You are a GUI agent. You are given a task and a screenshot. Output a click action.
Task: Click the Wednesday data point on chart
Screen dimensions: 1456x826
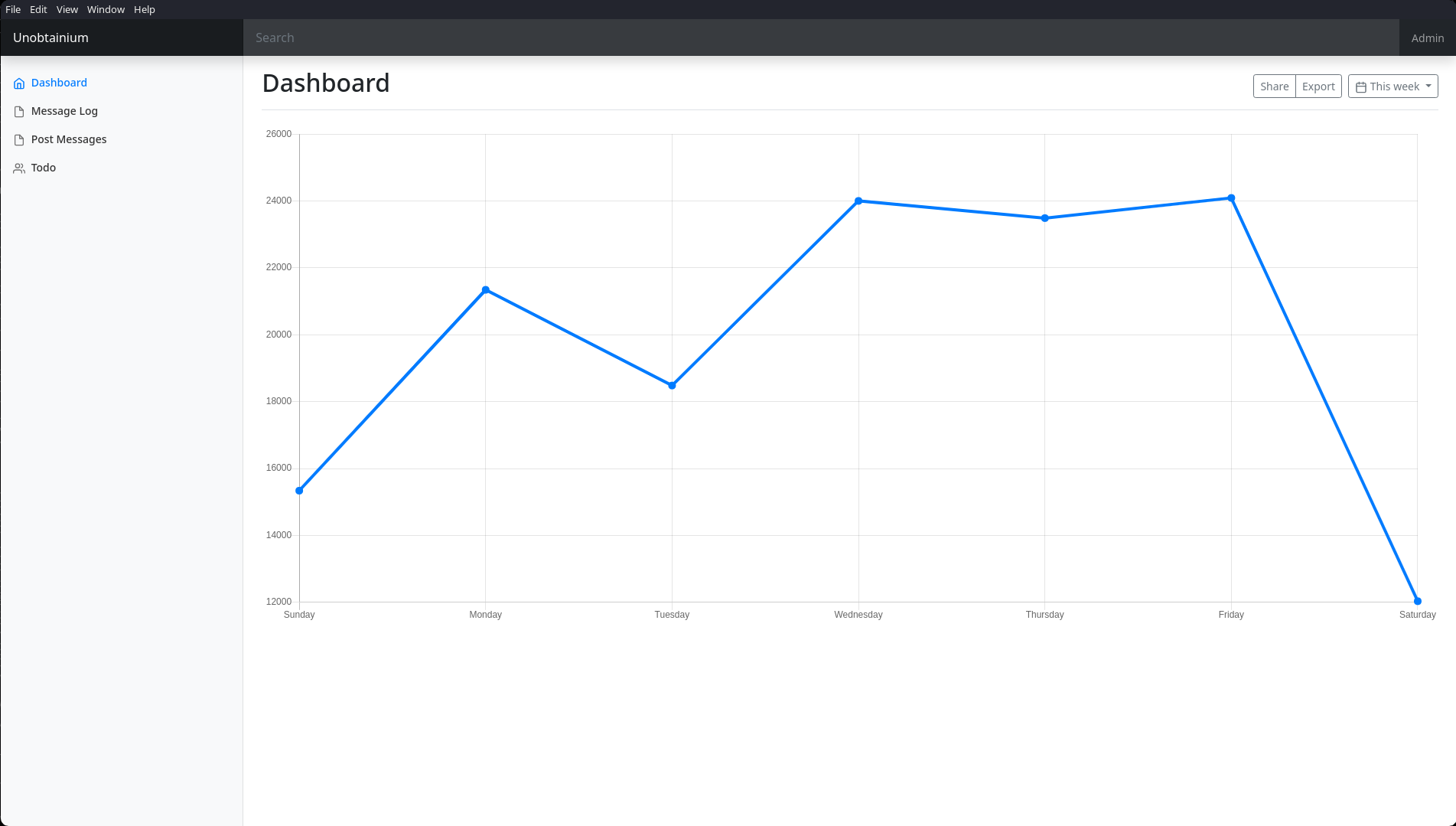coord(858,201)
